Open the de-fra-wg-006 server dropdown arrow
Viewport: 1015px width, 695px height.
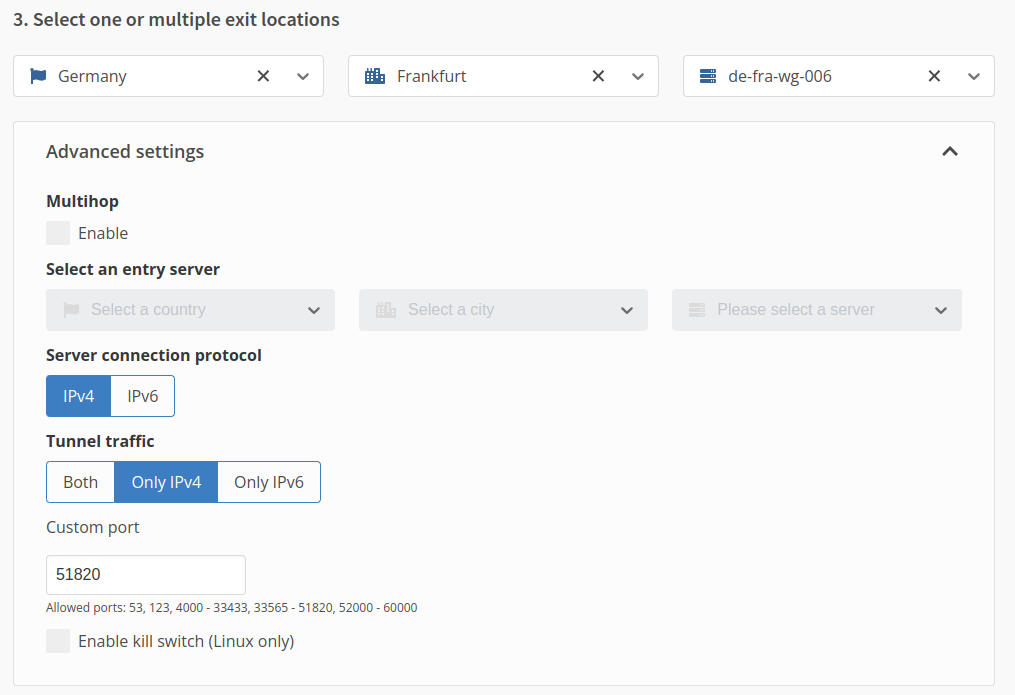974,76
